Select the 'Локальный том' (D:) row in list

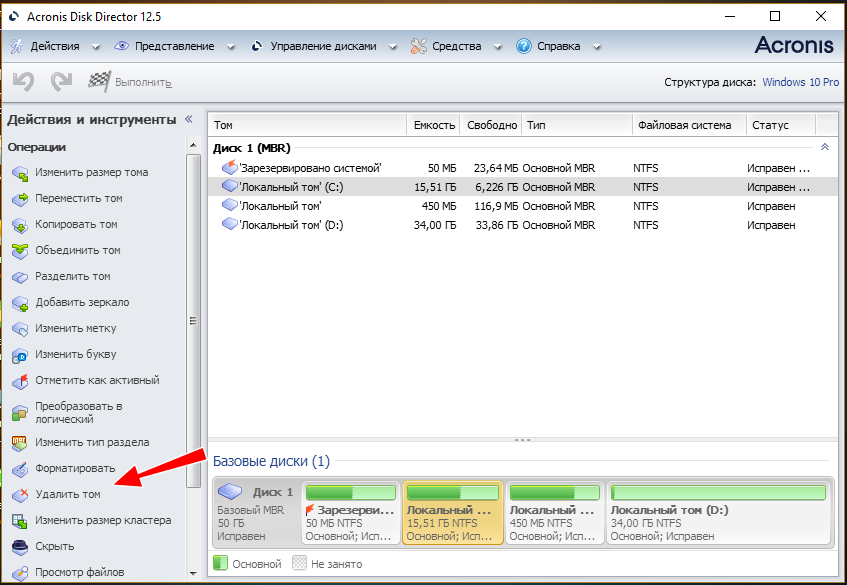tap(290, 225)
